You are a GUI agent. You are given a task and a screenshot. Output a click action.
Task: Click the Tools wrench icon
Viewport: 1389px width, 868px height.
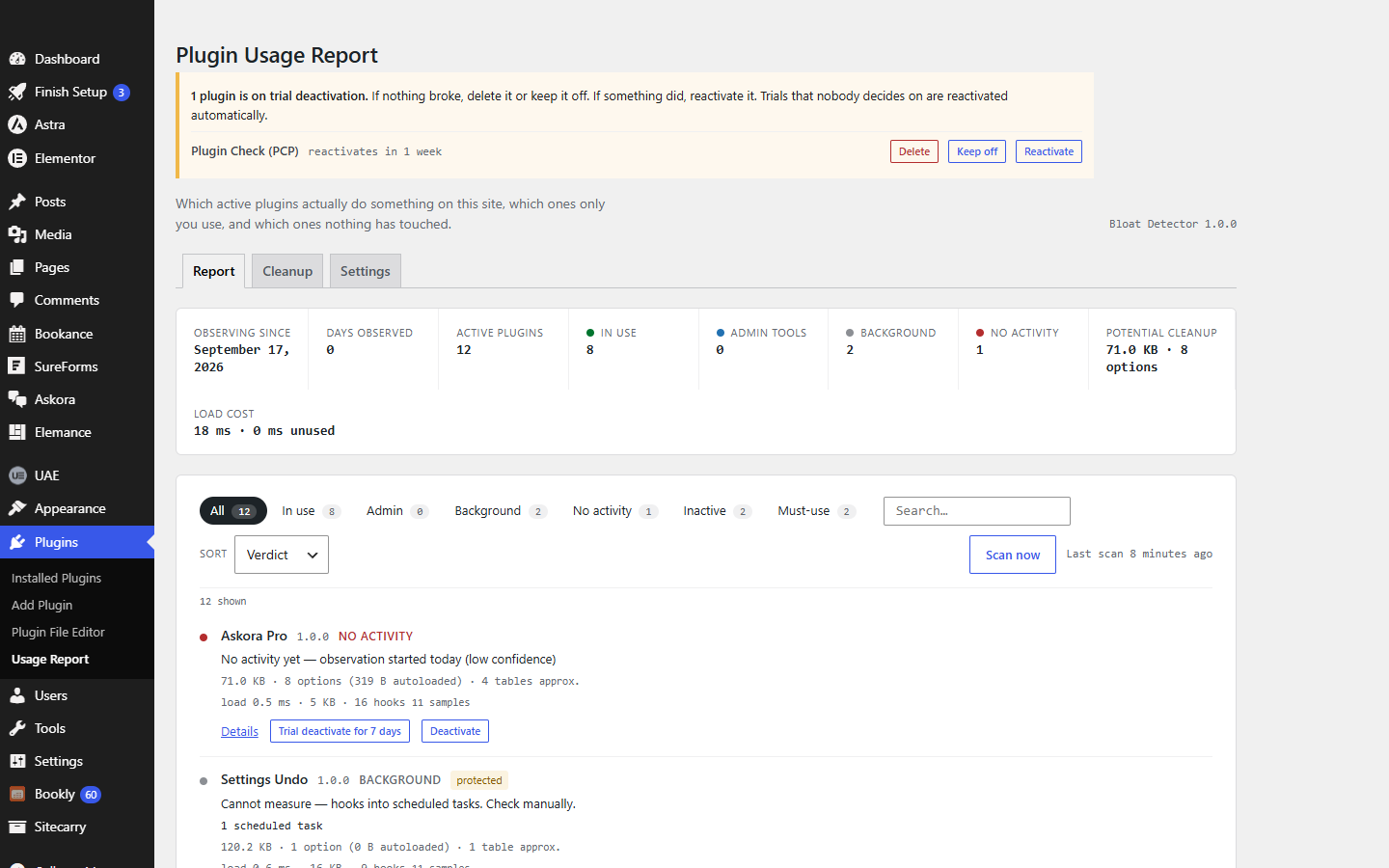tap(17, 728)
